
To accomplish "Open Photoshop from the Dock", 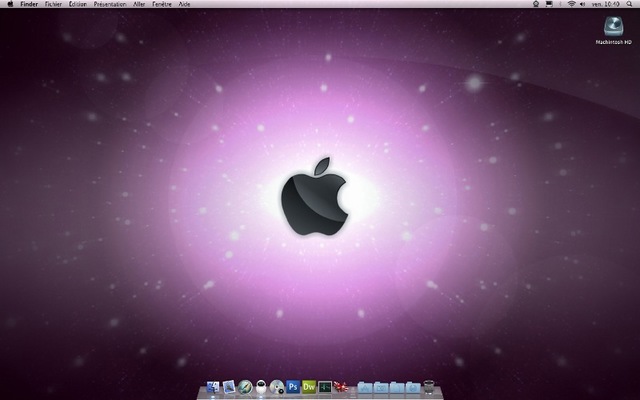I will 293,386.
